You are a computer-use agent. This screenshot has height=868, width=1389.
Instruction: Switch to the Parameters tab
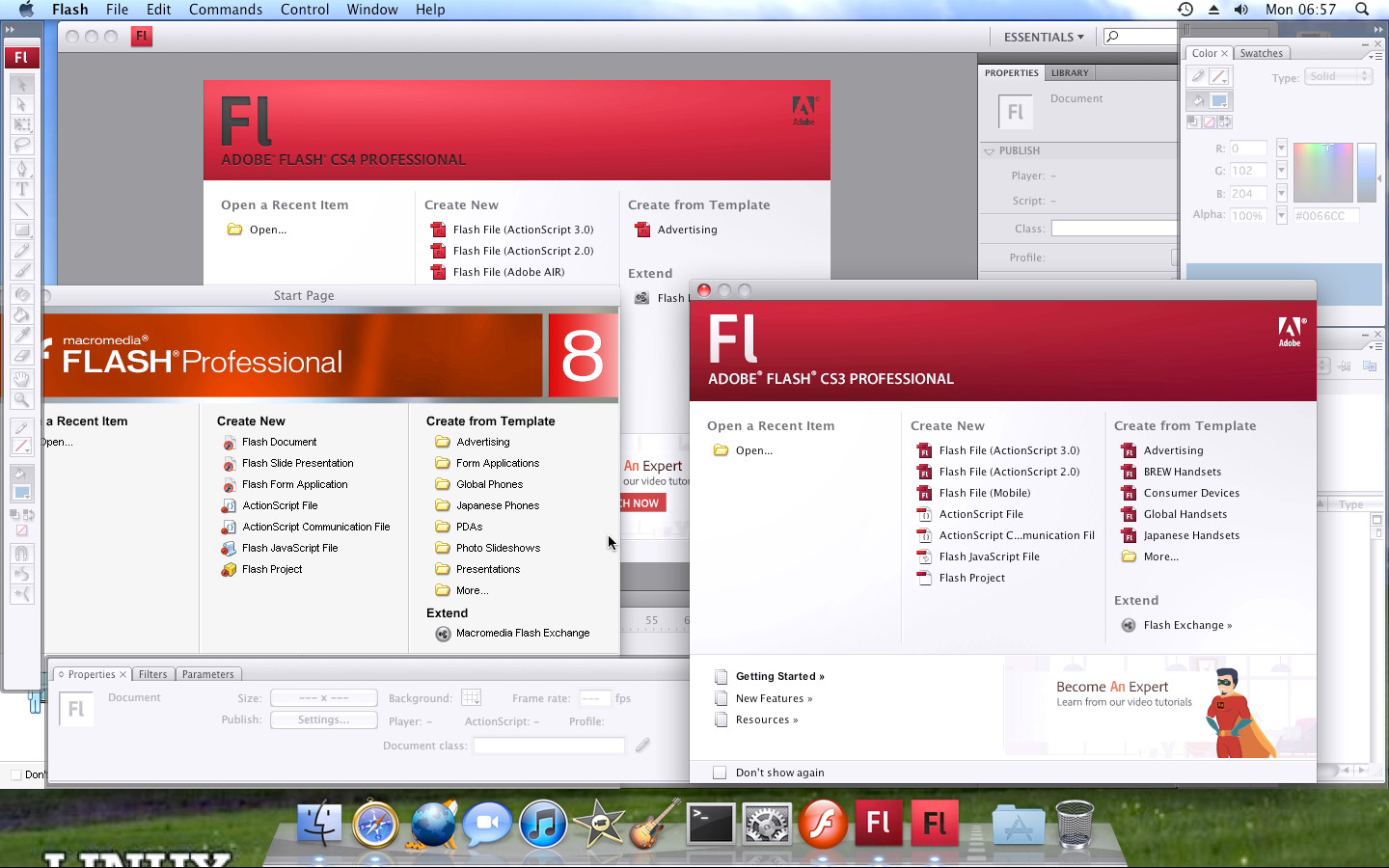click(x=207, y=674)
